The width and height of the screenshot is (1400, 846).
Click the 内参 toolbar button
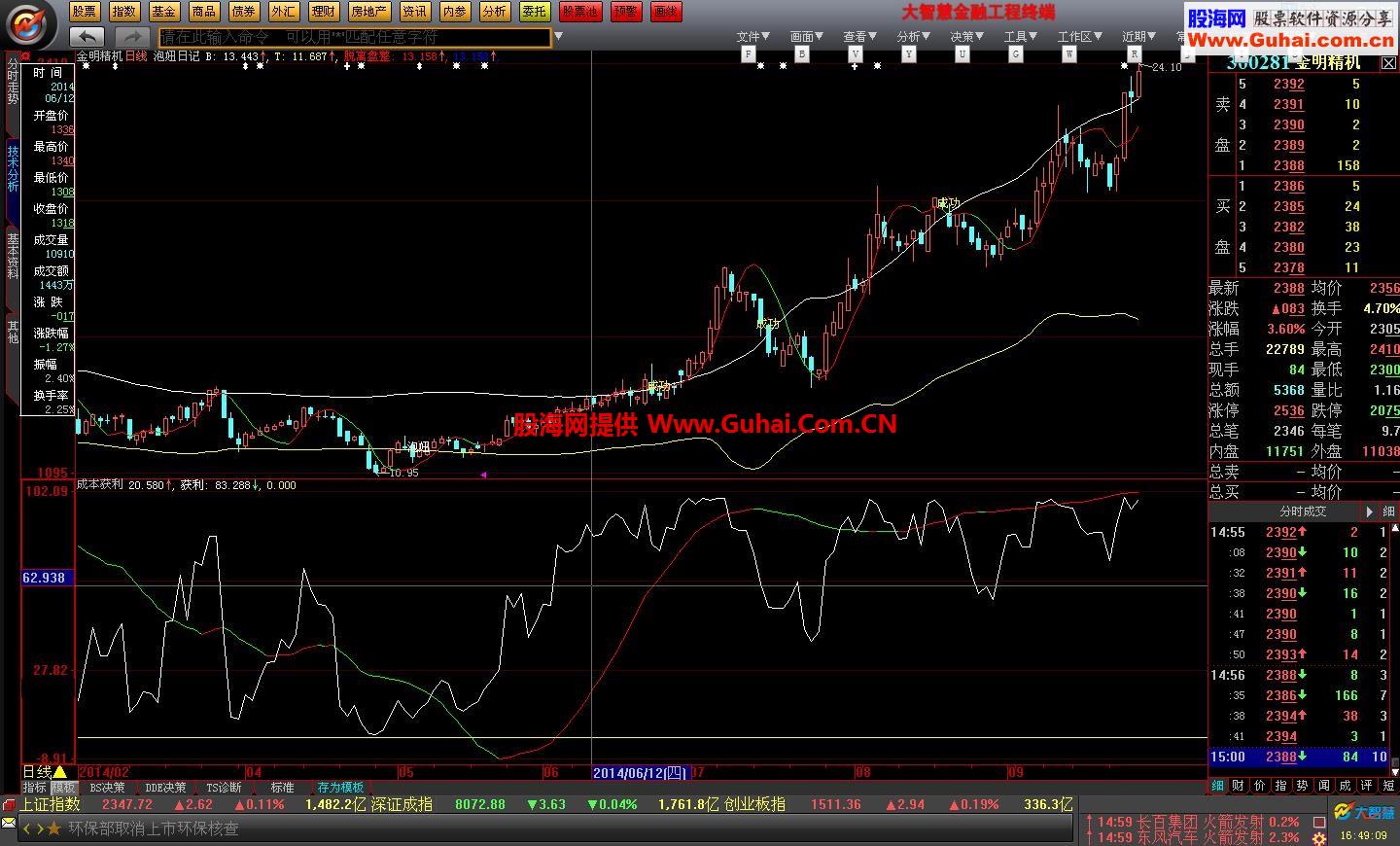[x=454, y=12]
